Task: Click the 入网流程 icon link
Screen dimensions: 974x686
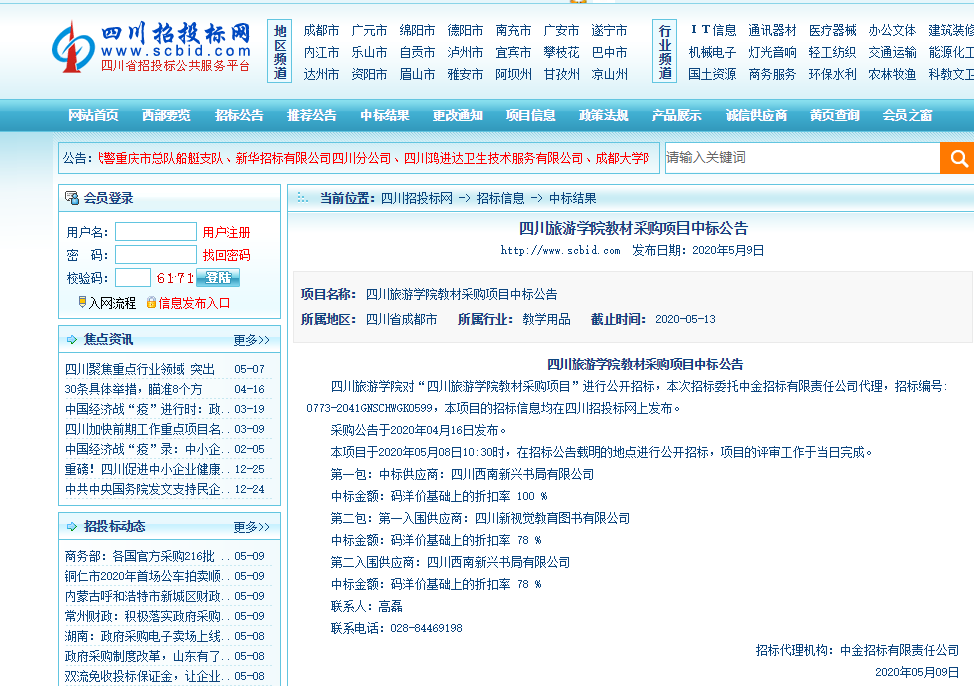Action: (107, 303)
